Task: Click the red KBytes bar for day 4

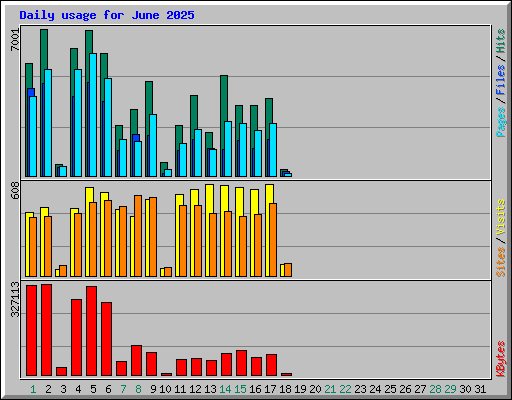Action: click(x=76, y=337)
